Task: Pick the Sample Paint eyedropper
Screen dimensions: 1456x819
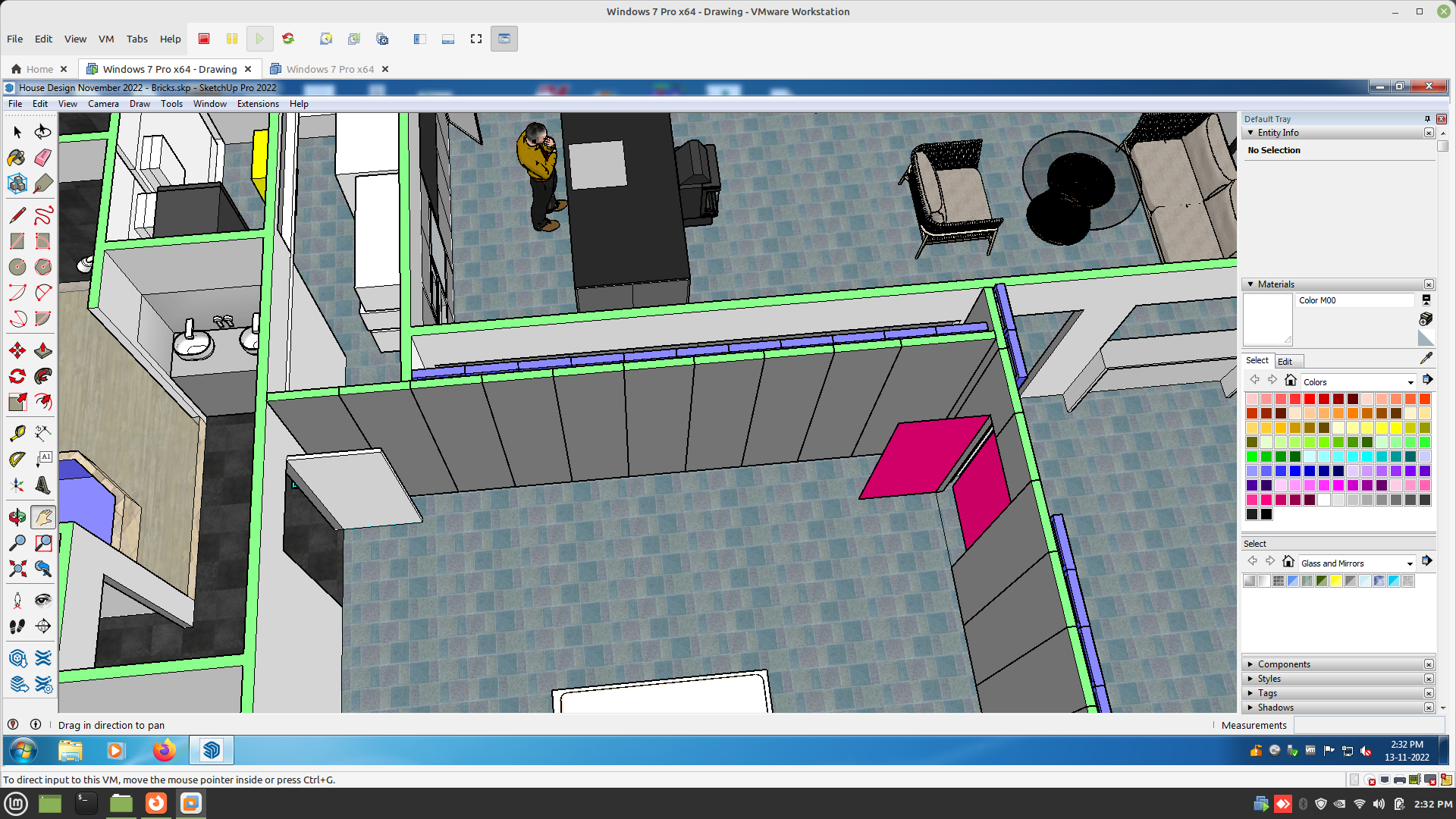Action: tap(1426, 358)
